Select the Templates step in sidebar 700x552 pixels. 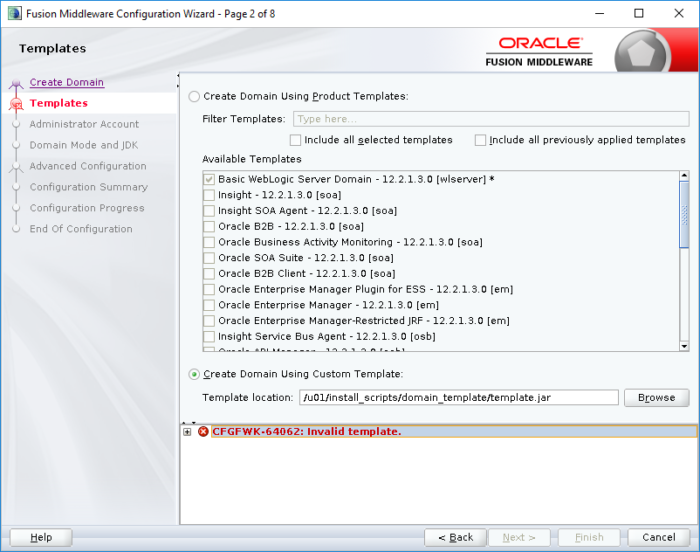58,103
